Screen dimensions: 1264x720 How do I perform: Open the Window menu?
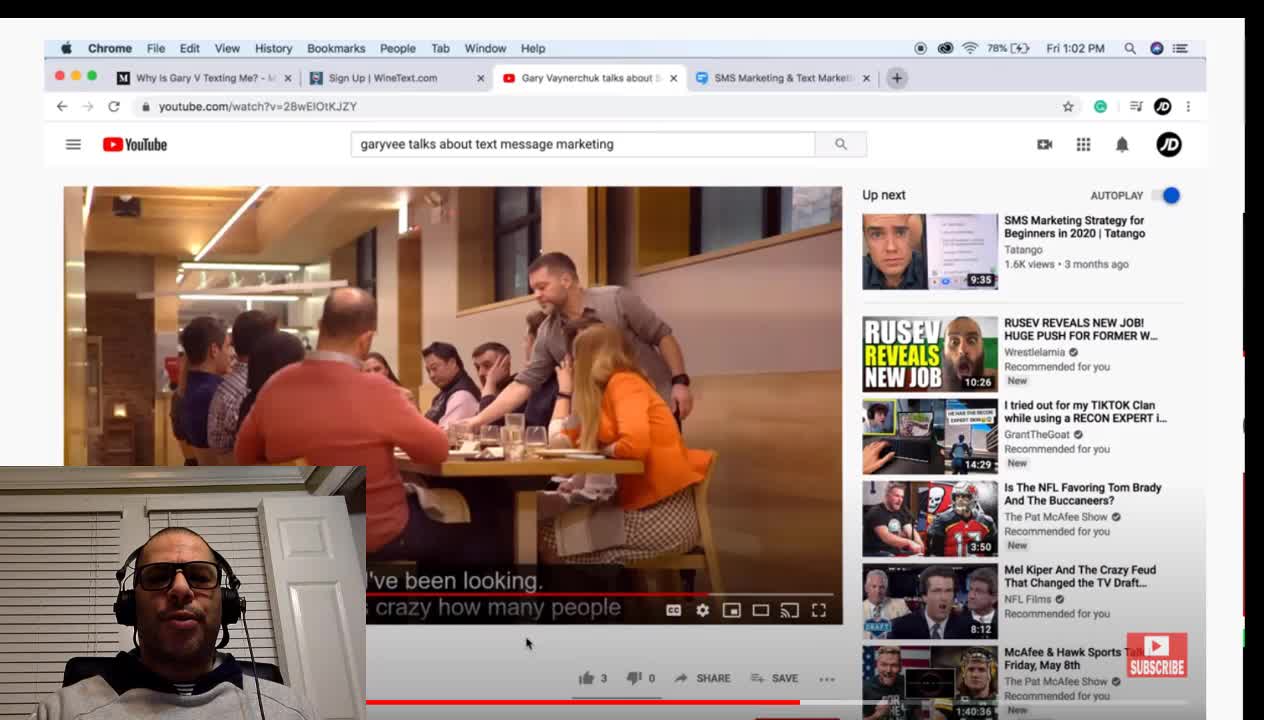(x=485, y=48)
